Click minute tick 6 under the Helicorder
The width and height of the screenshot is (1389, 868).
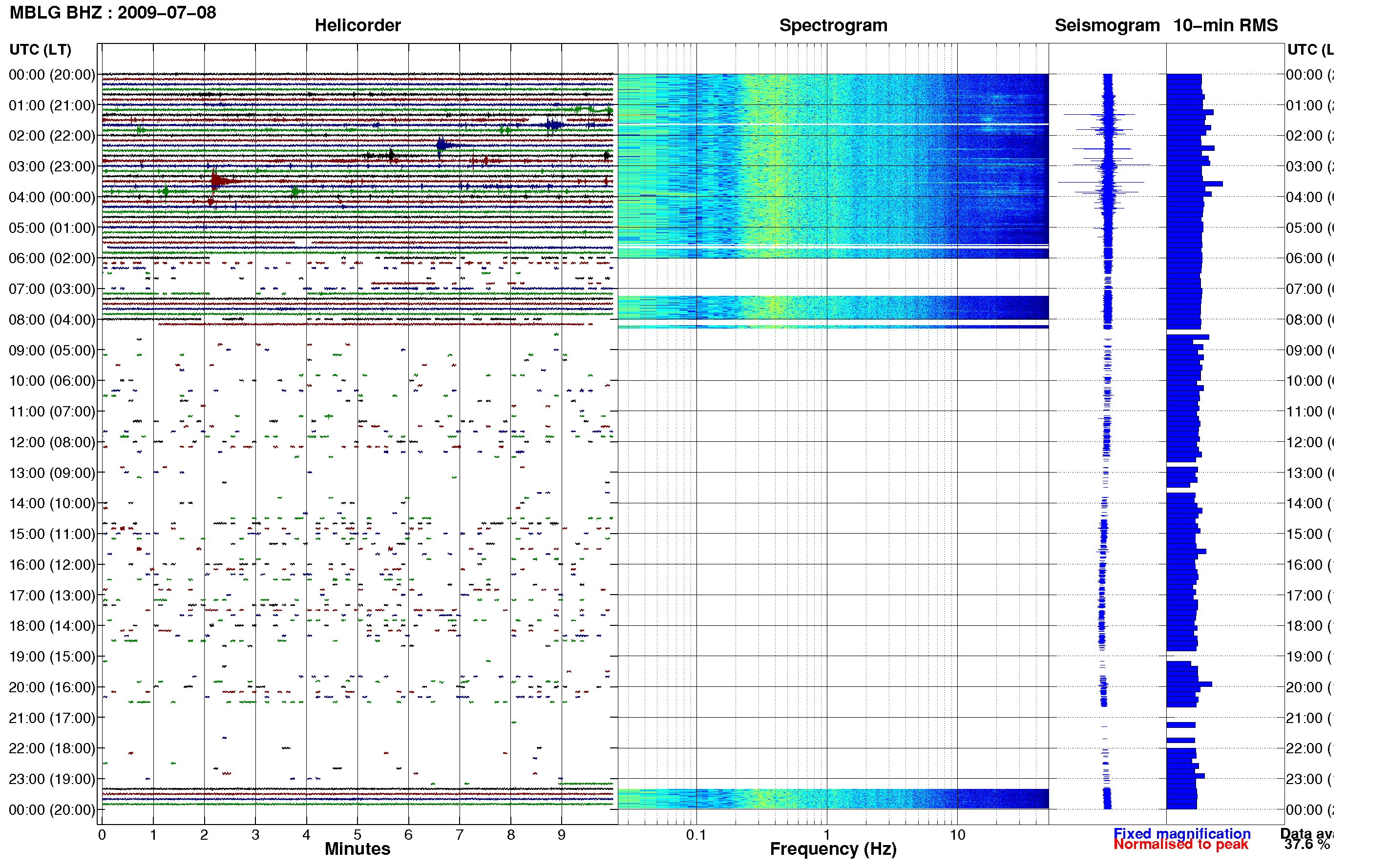pyautogui.click(x=408, y=835)
